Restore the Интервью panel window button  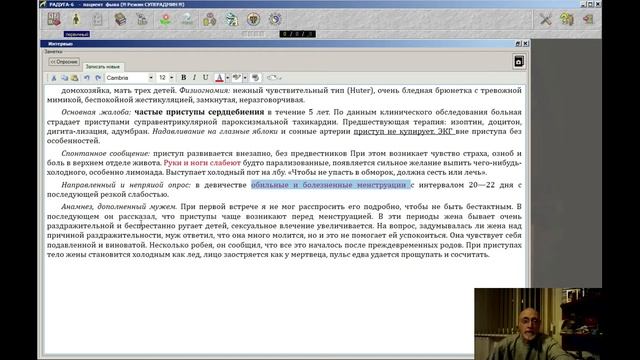pos(518,44)
